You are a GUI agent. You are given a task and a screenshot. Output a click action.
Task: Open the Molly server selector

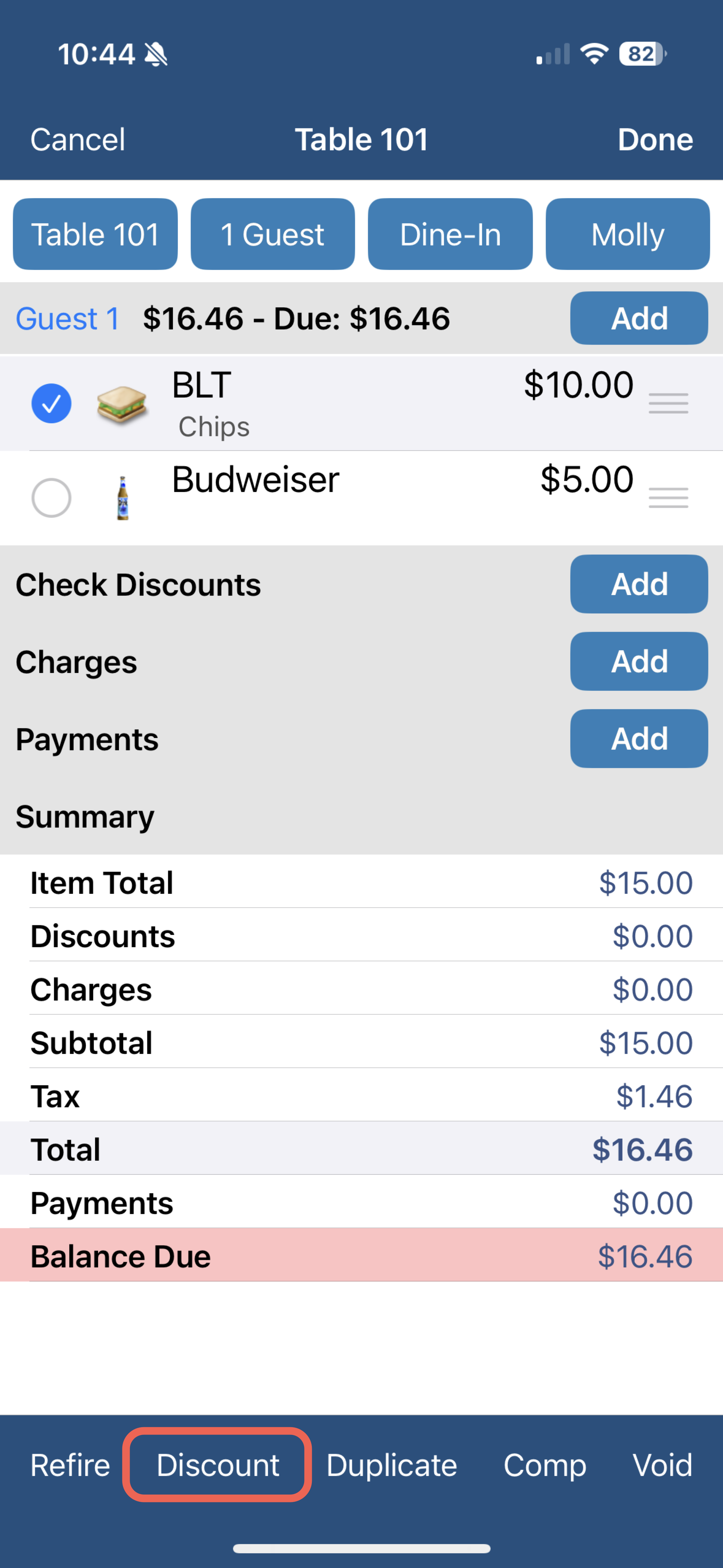pos(627,234)
